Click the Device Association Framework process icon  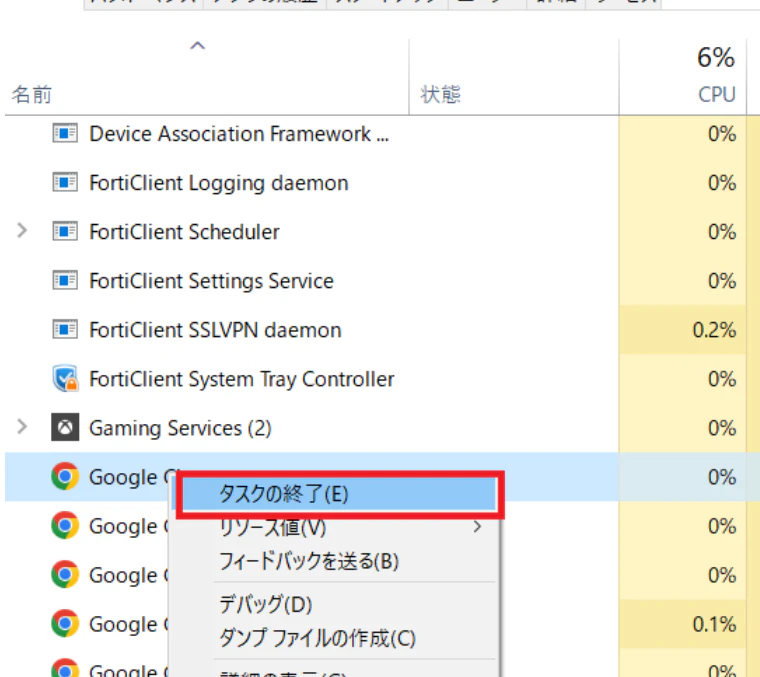65,133
